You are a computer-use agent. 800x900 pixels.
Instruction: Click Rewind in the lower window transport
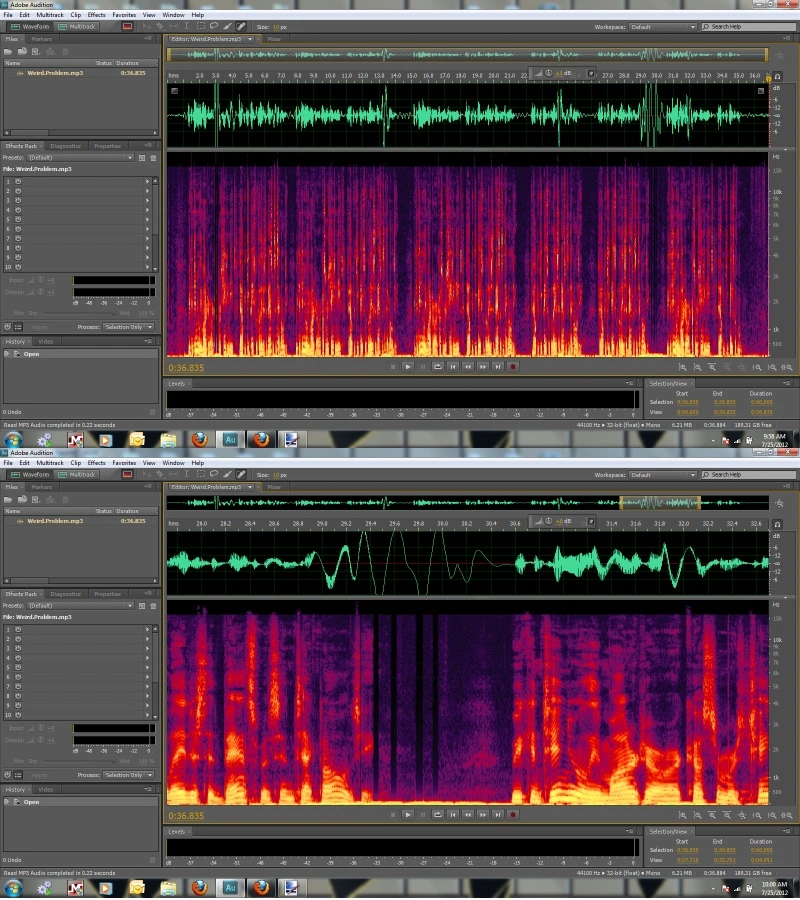(x=468, y=814)
